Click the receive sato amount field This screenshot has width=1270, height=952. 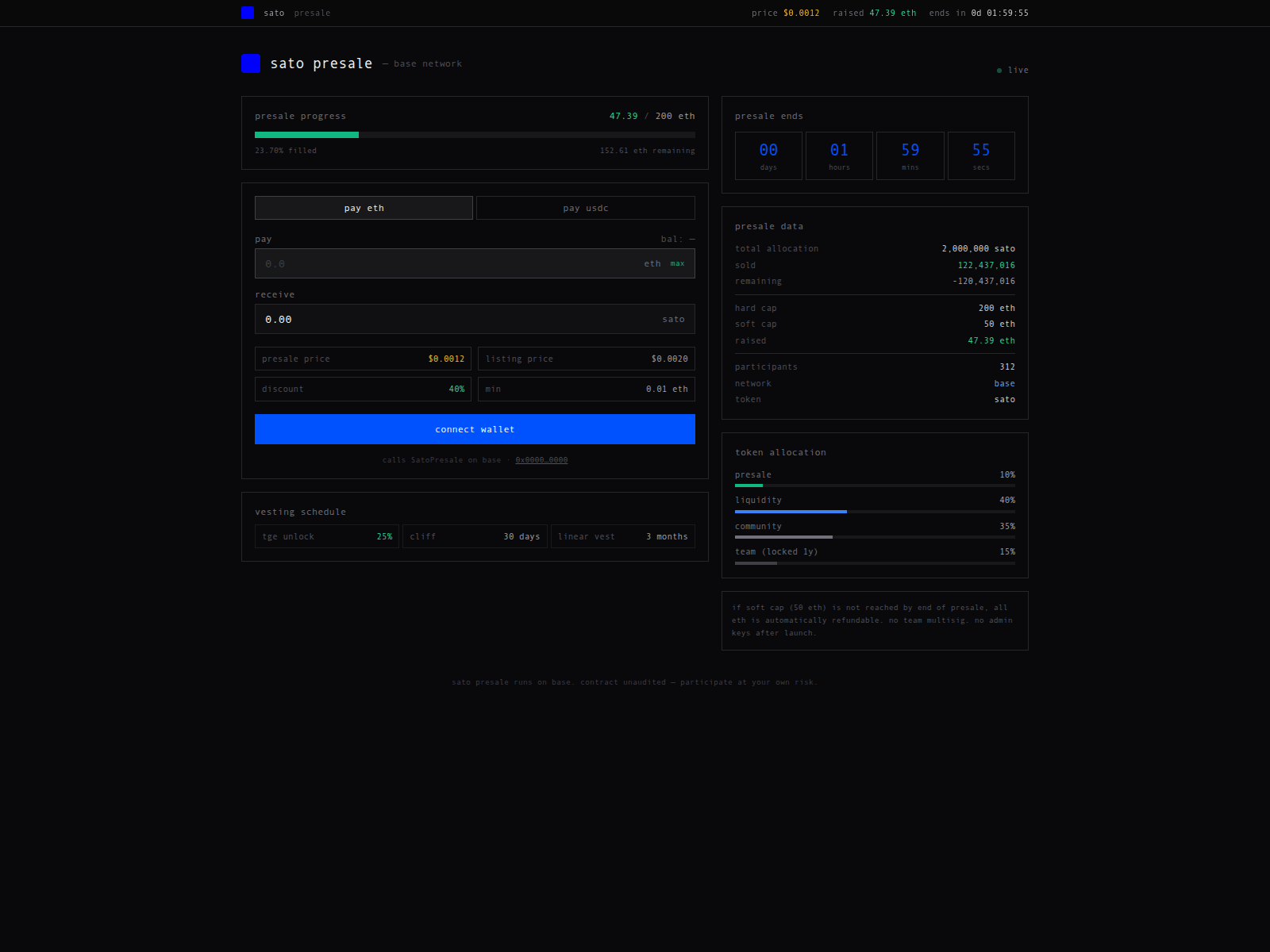tap(475, 319)
